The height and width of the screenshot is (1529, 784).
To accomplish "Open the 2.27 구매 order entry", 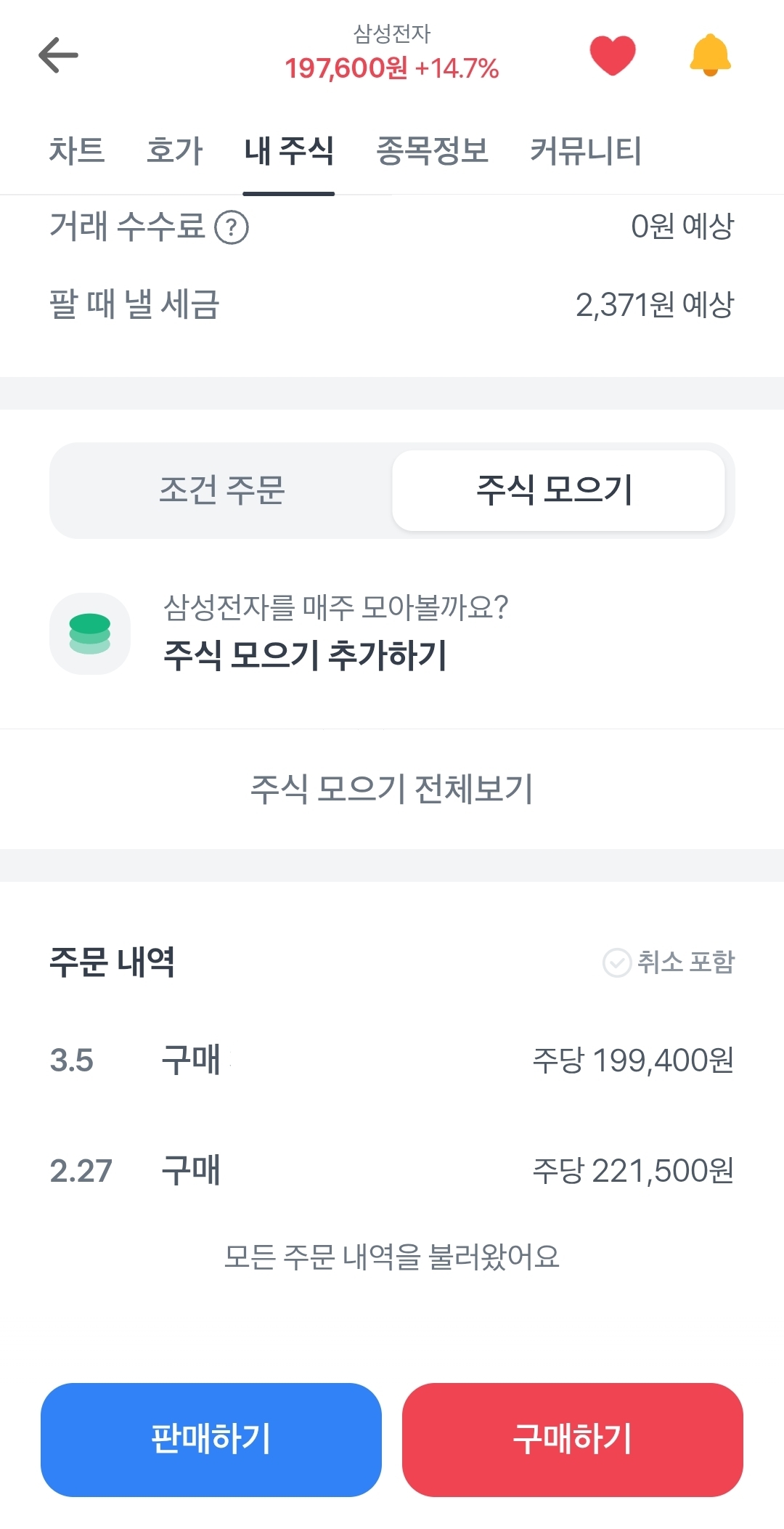I will point(392,1171).
